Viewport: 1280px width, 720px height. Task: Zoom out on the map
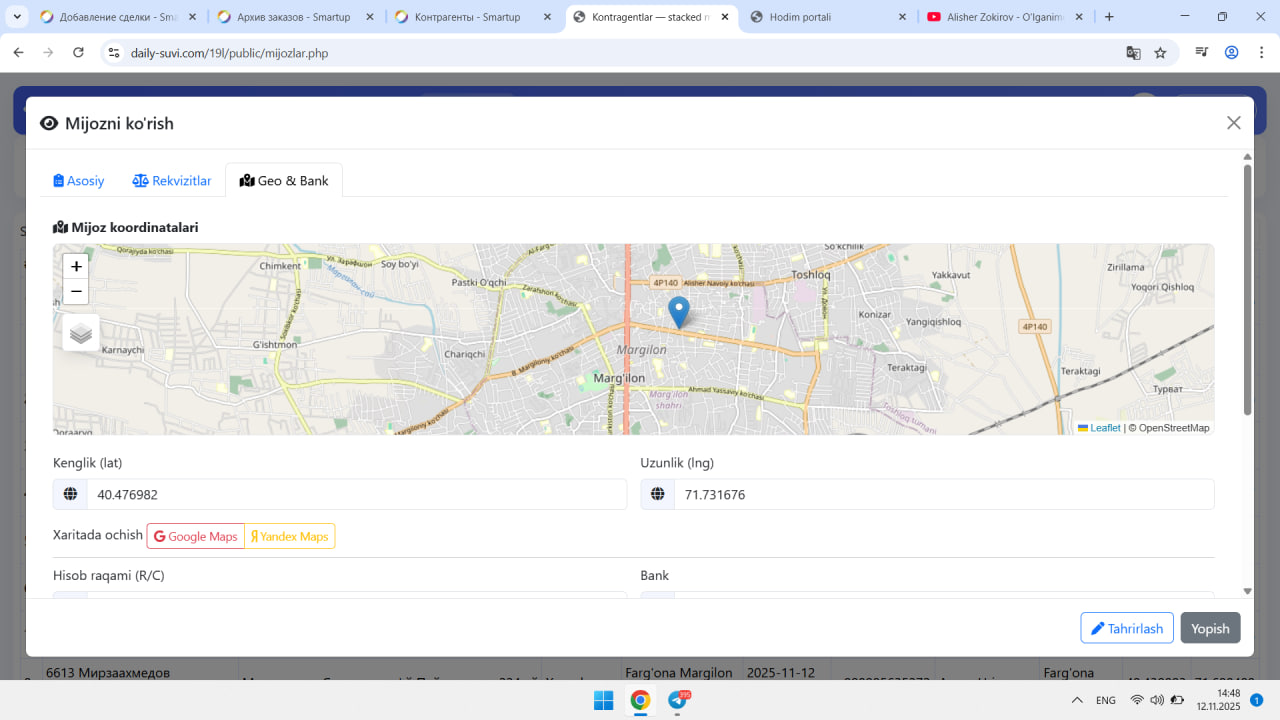coord(76,292)
